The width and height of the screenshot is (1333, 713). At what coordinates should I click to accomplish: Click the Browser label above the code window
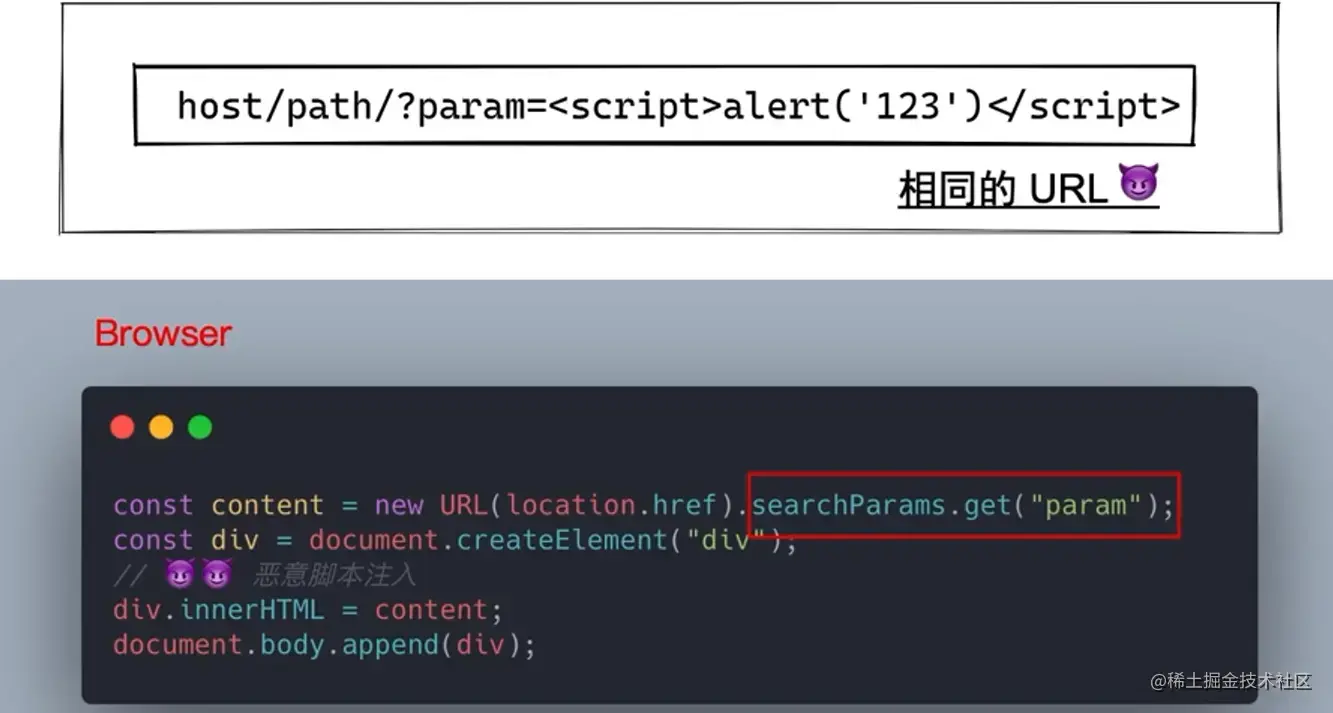click(x=162, y=333)
